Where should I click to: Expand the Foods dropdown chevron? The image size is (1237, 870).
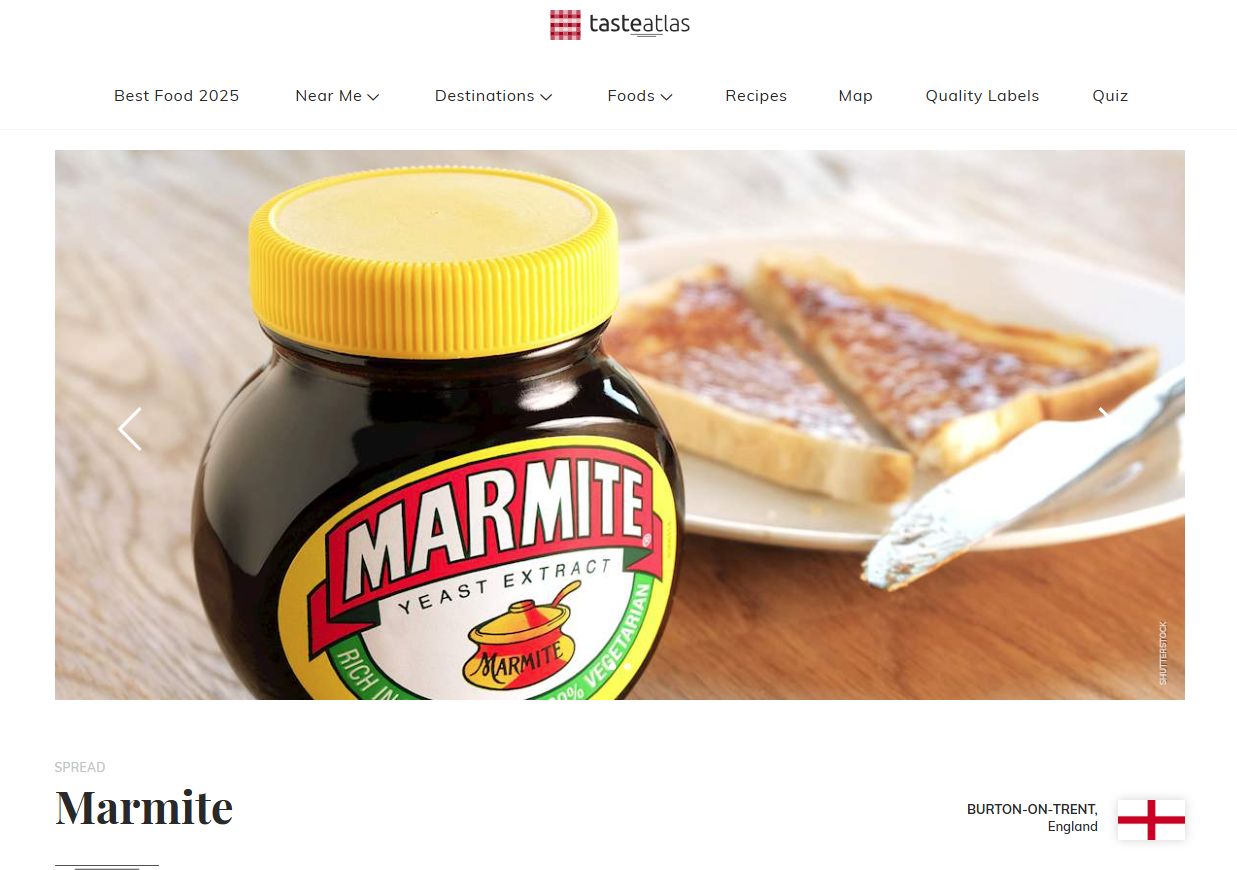[666, 97]
